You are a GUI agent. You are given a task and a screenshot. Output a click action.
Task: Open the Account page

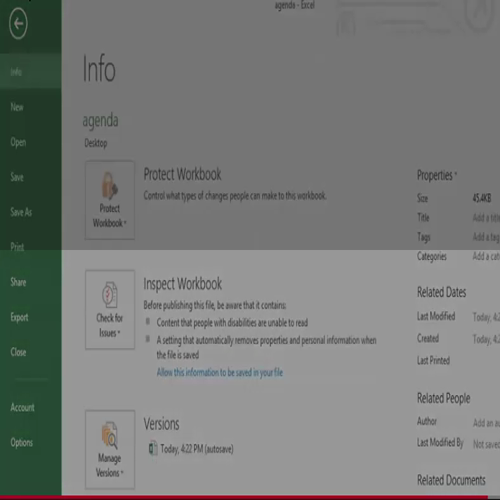(x=31, y=407)
